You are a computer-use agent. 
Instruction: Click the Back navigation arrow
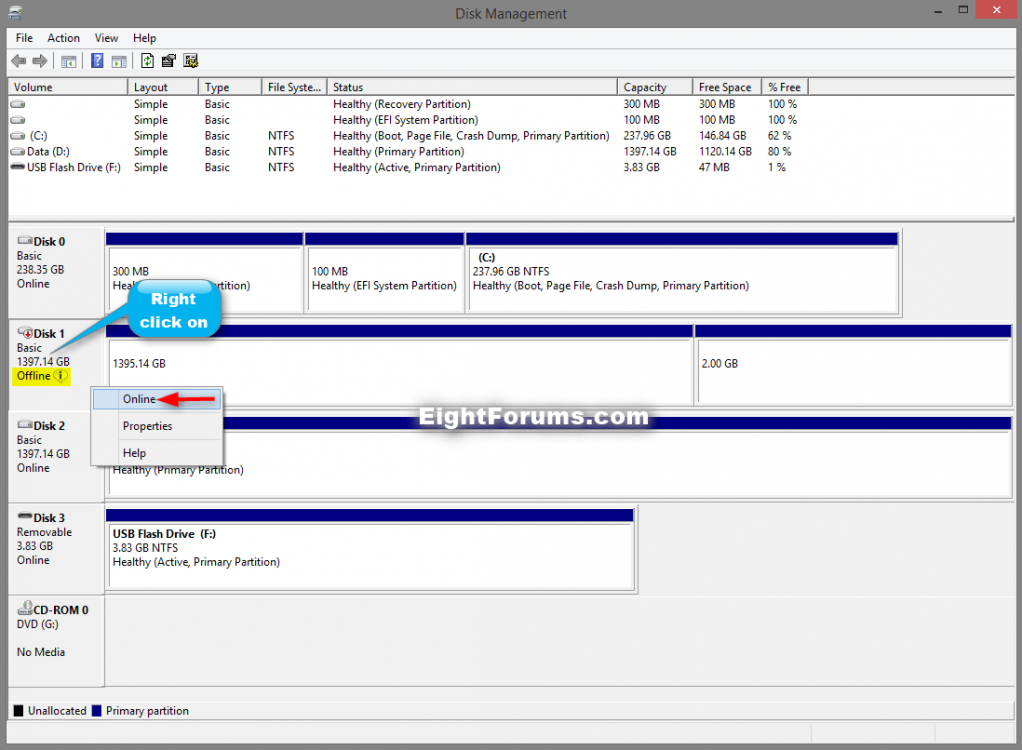18,60
